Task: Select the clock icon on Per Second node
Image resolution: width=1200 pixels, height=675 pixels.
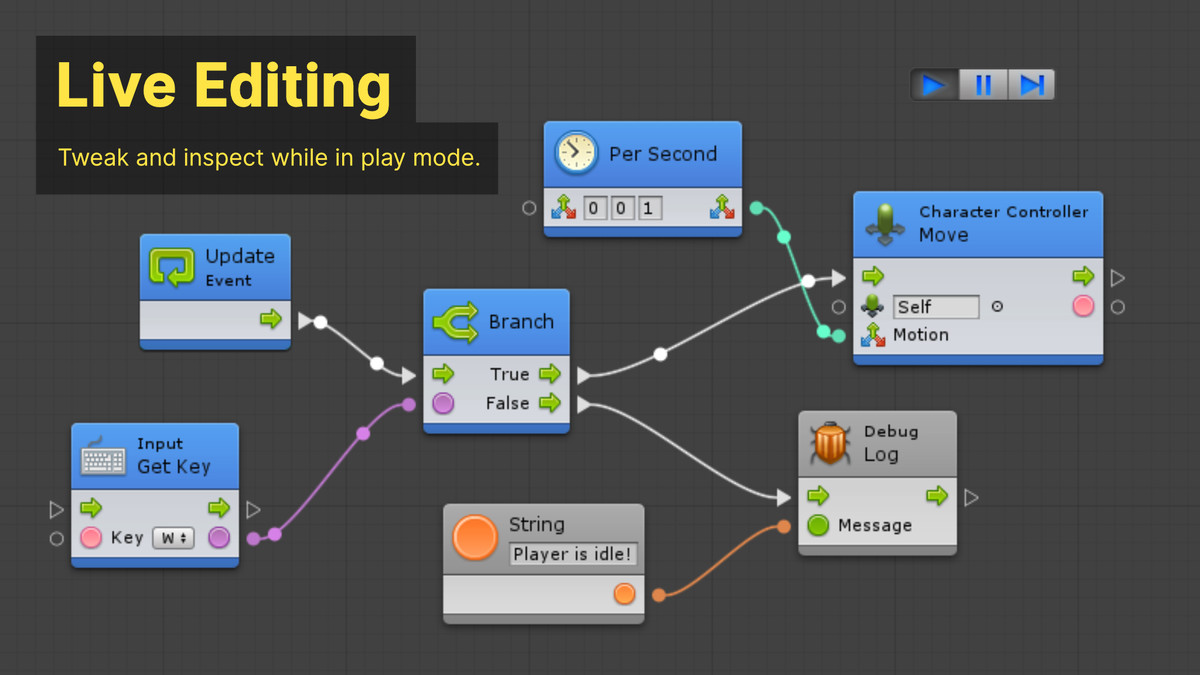Action: (x=577, y=153)
